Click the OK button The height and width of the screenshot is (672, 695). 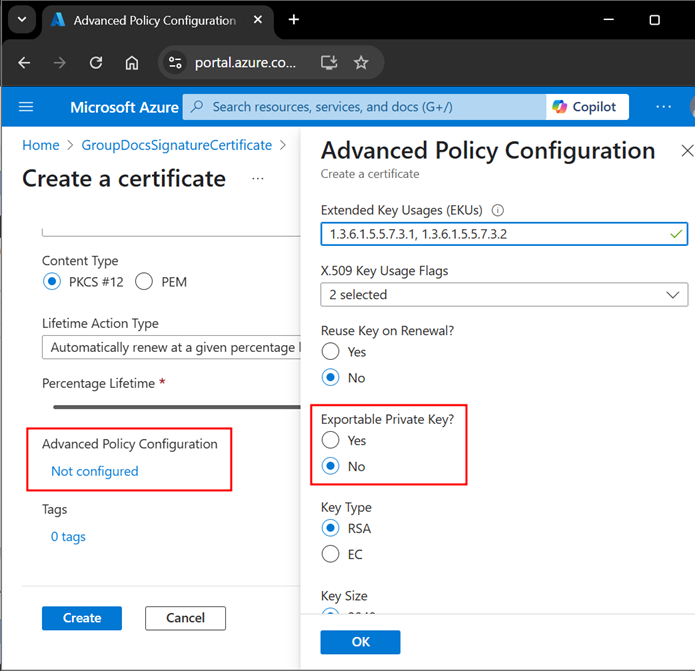click(x=360, y=642)
